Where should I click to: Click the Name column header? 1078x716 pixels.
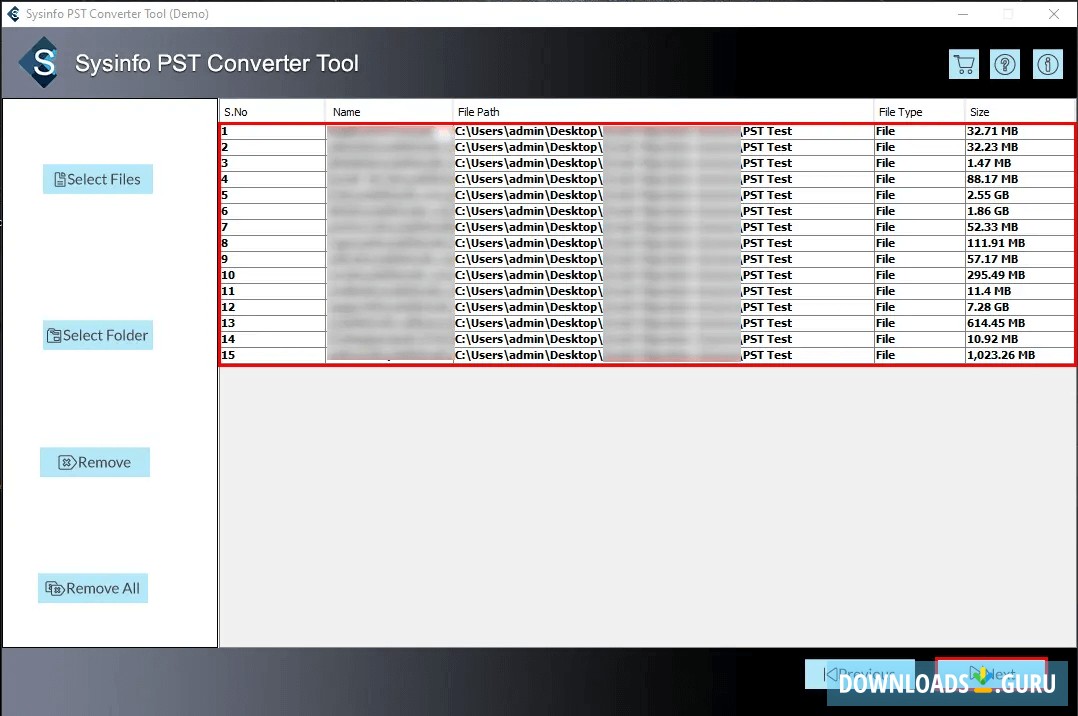click(345, 111)
